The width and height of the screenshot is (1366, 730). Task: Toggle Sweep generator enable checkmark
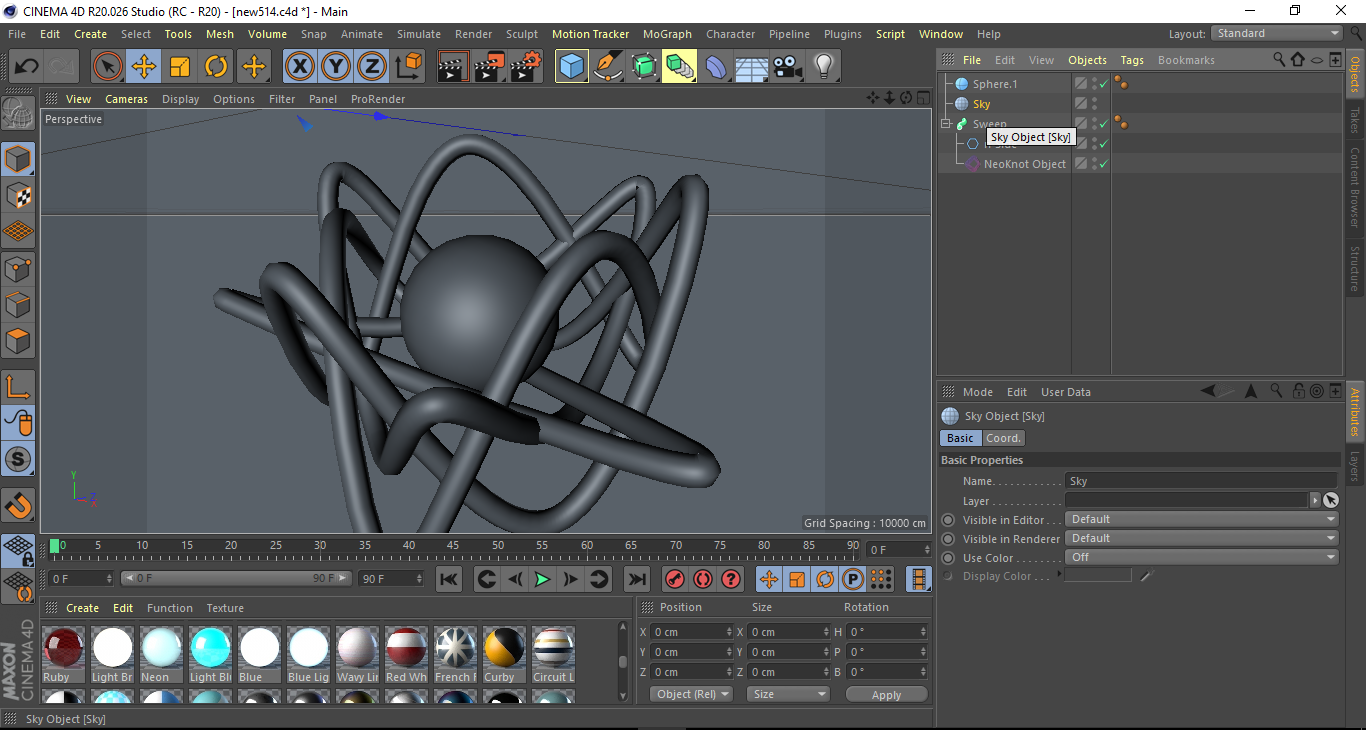(1103, 124)
